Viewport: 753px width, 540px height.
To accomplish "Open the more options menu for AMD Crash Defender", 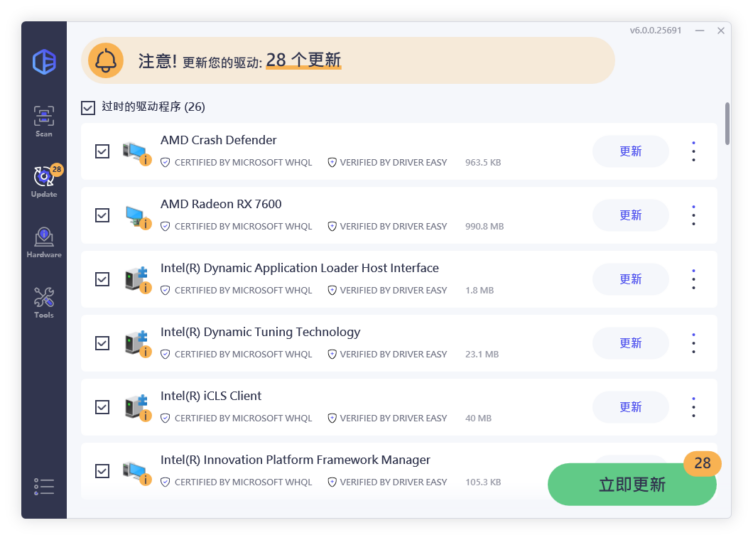I will [x=693, y=151].
